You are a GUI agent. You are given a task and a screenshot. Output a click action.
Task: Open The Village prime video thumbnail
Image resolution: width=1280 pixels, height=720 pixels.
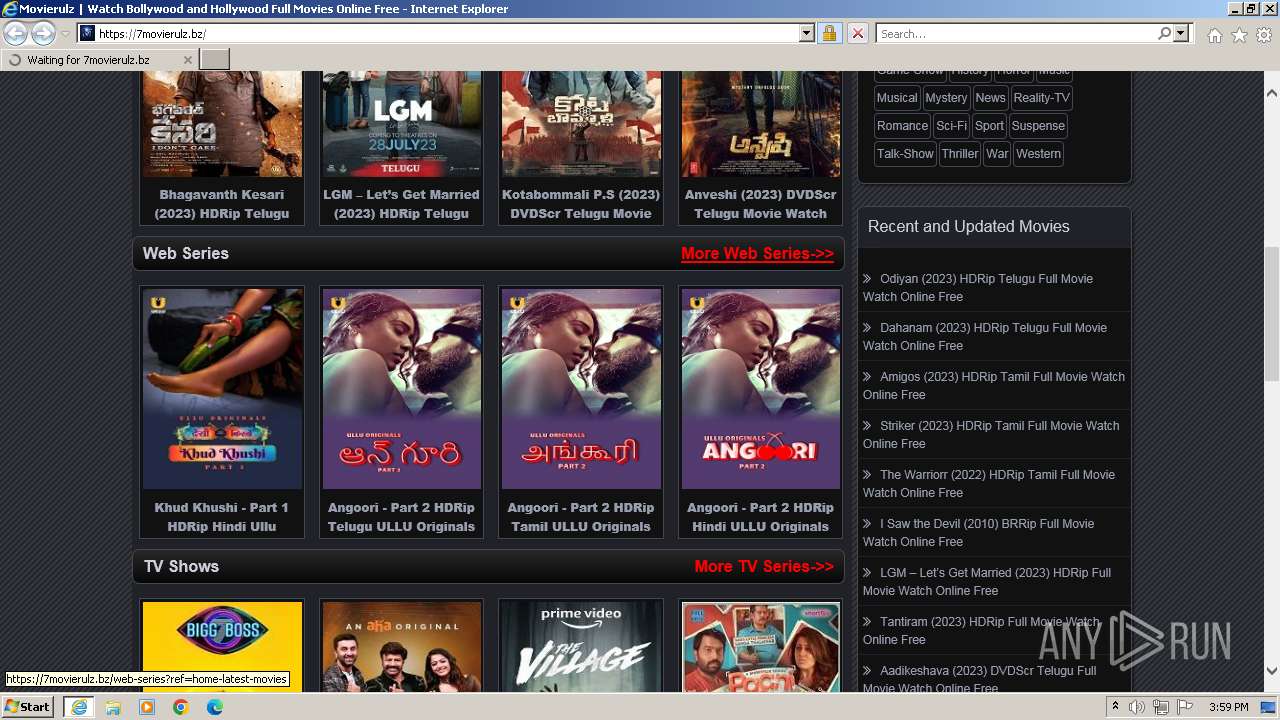pyautogui.click(x=581, y=646)
